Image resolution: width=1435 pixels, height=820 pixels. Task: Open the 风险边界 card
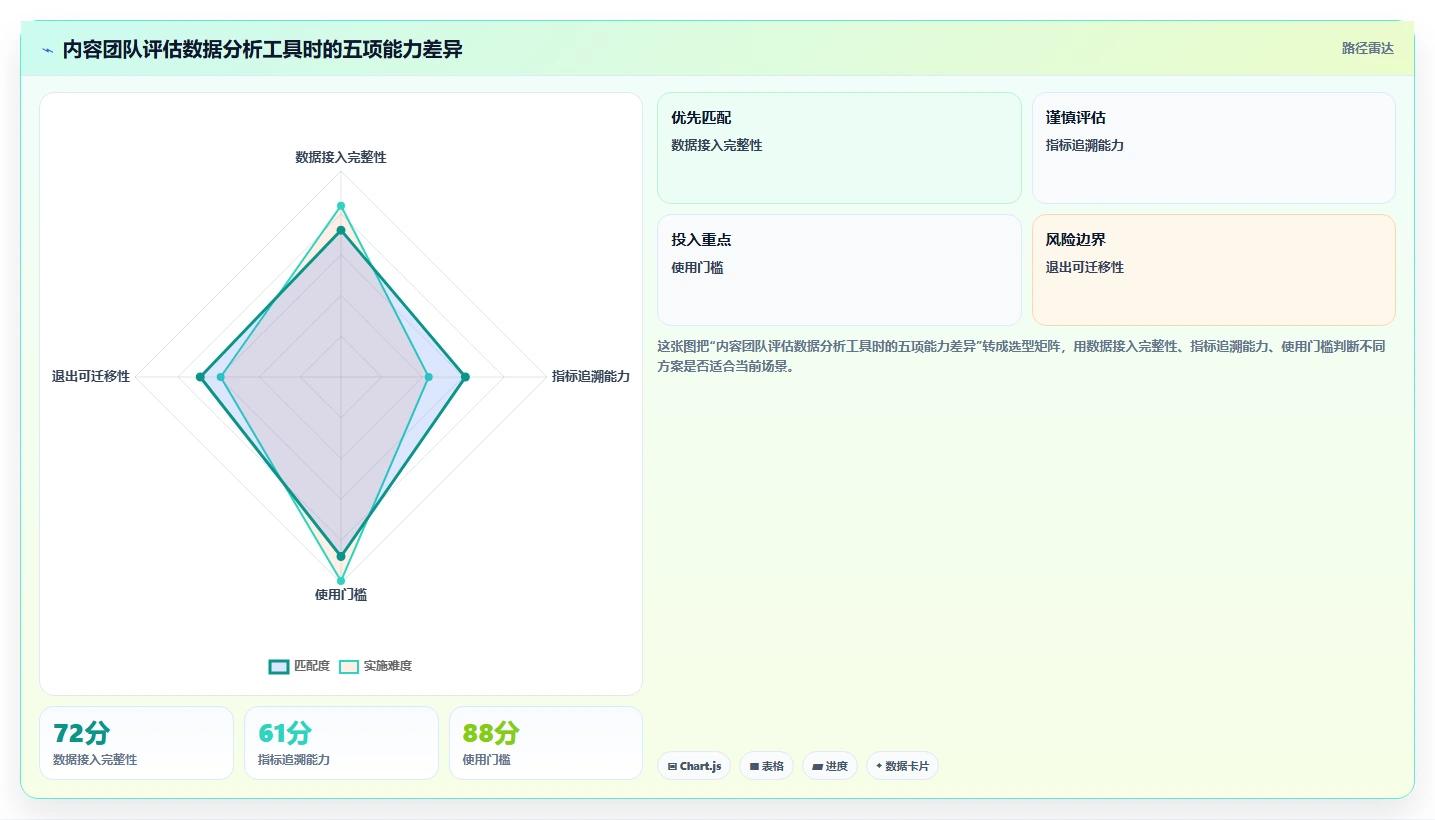tap(1214, 270)
